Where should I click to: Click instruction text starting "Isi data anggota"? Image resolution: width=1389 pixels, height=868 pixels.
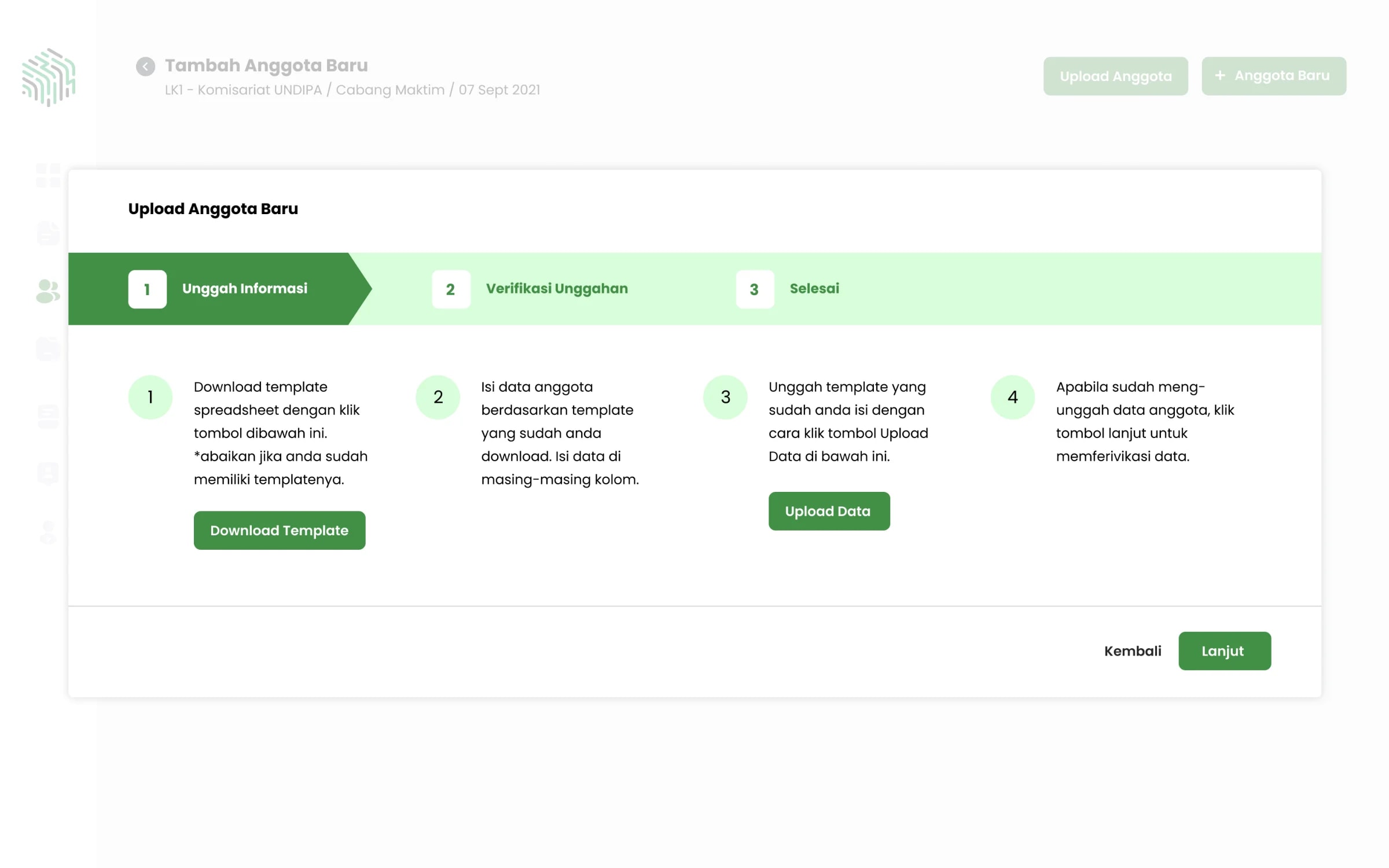point(560,433)
